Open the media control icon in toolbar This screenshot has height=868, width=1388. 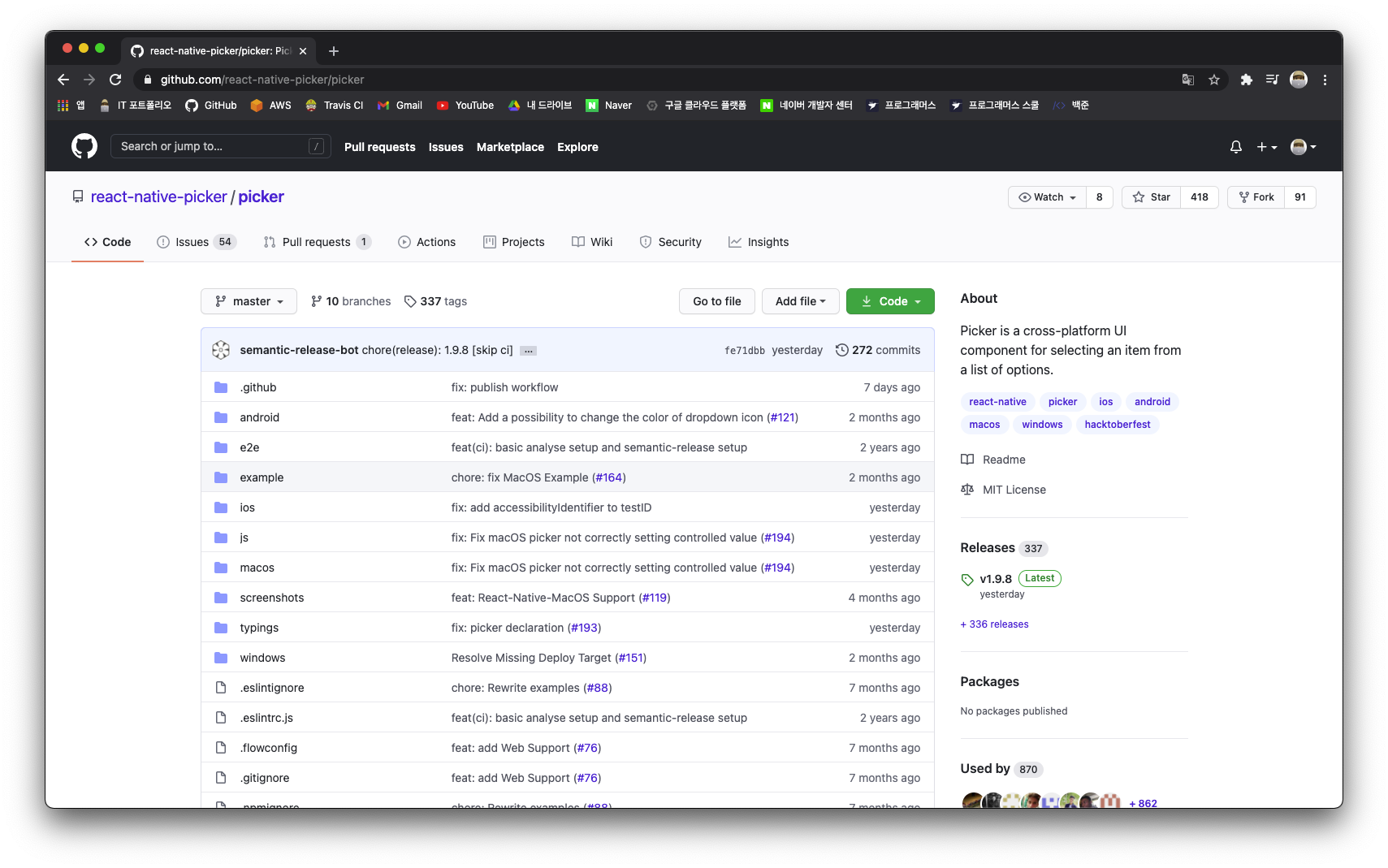tap(1272, 80)
